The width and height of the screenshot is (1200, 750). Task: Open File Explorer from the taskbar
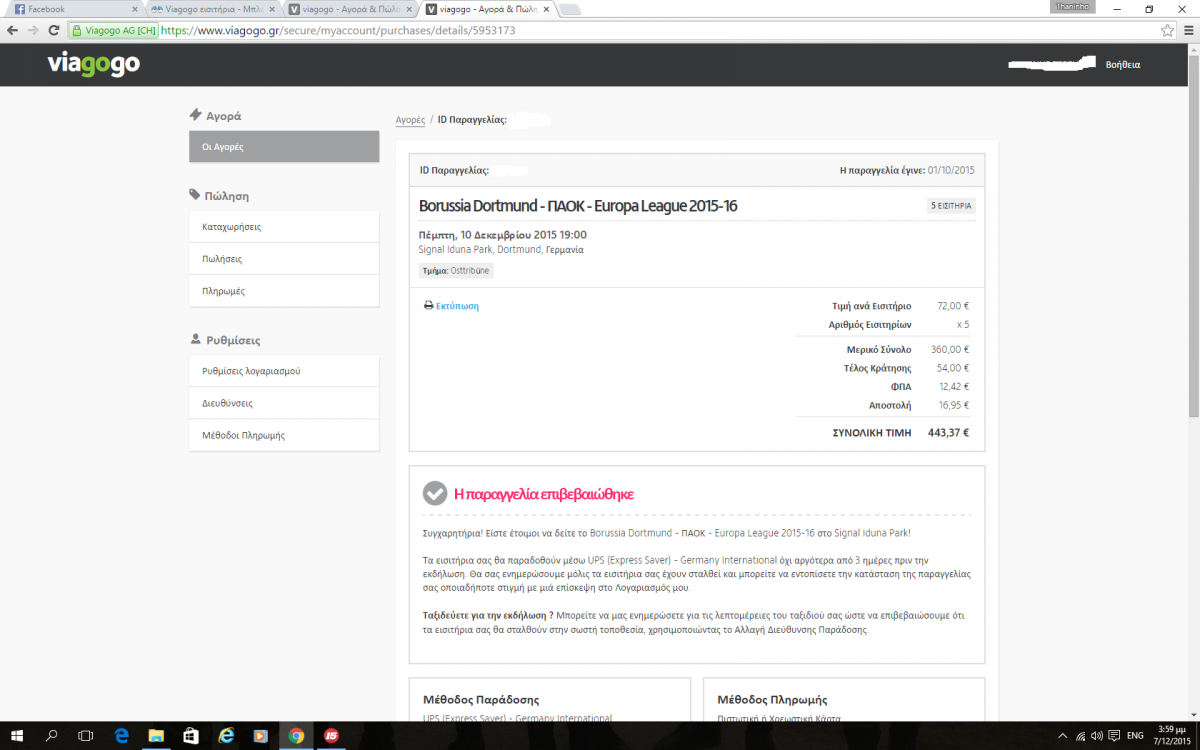[158, 736]
